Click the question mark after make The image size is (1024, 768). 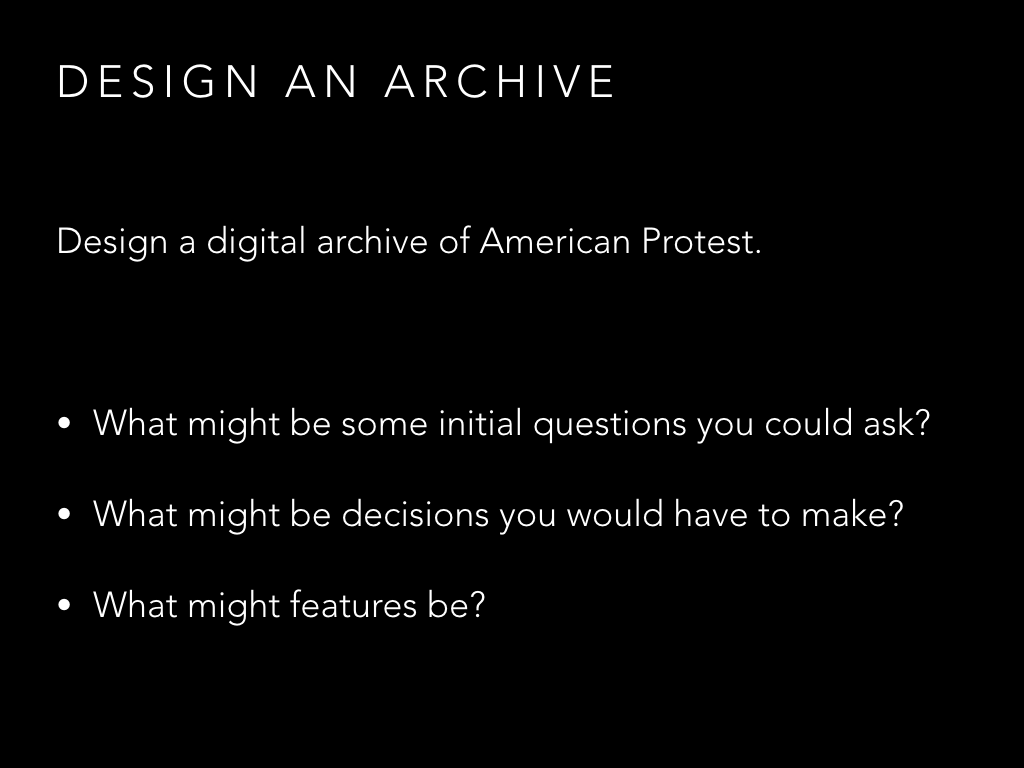click(x=896, y=514)
